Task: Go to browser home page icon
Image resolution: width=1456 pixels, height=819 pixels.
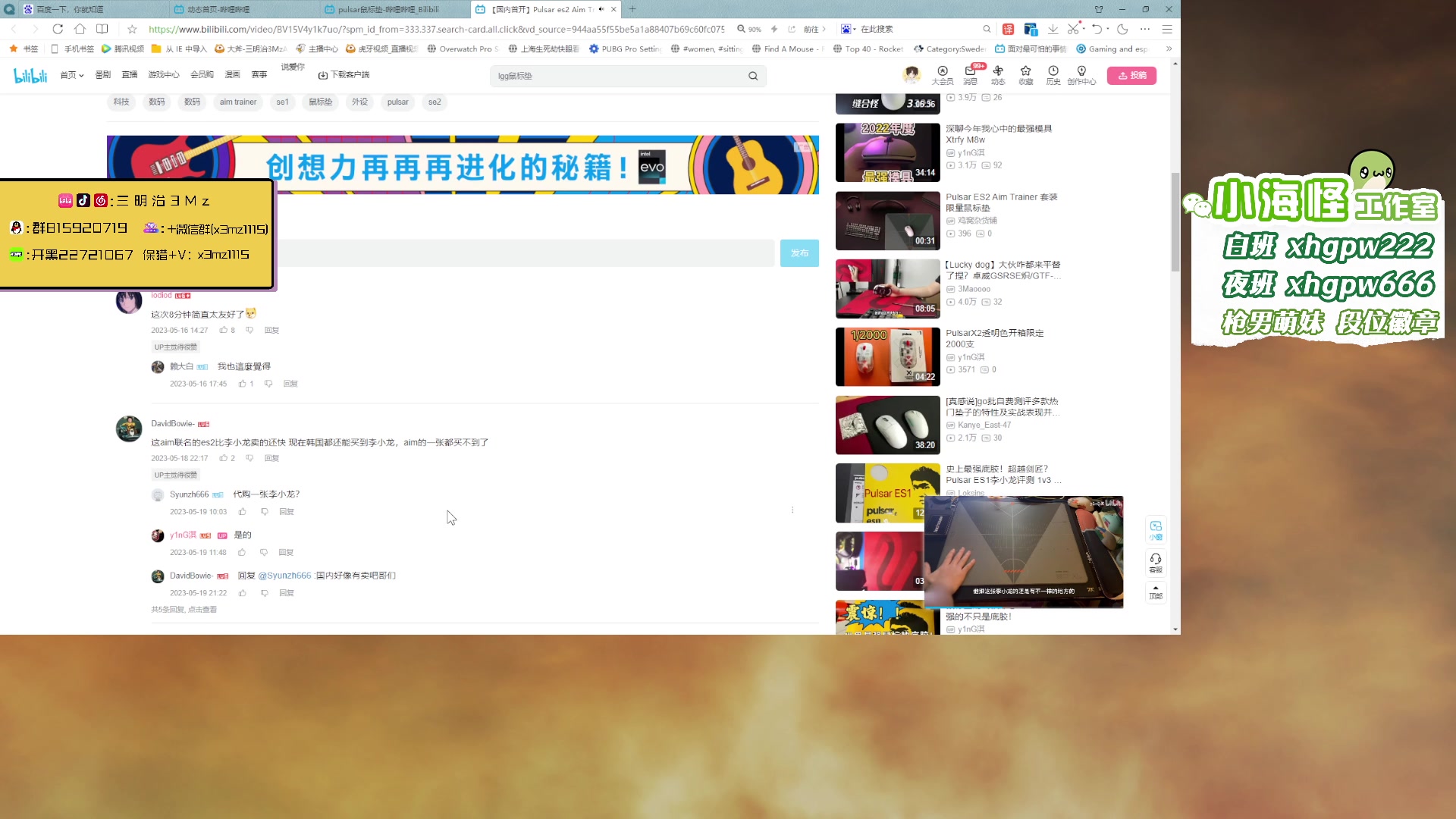Action: point(80,29)
